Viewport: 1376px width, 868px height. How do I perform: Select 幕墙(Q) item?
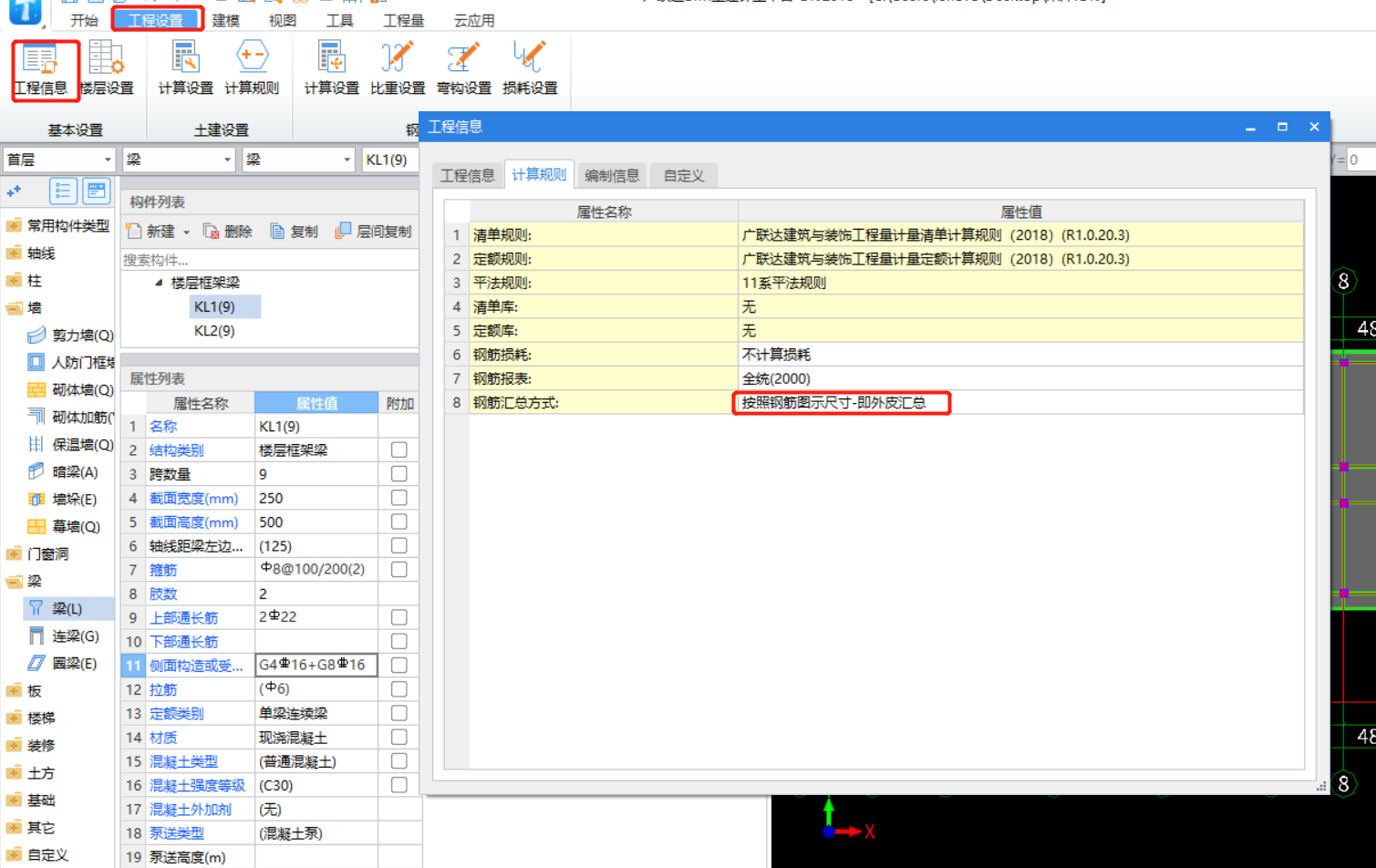(64, 527)
